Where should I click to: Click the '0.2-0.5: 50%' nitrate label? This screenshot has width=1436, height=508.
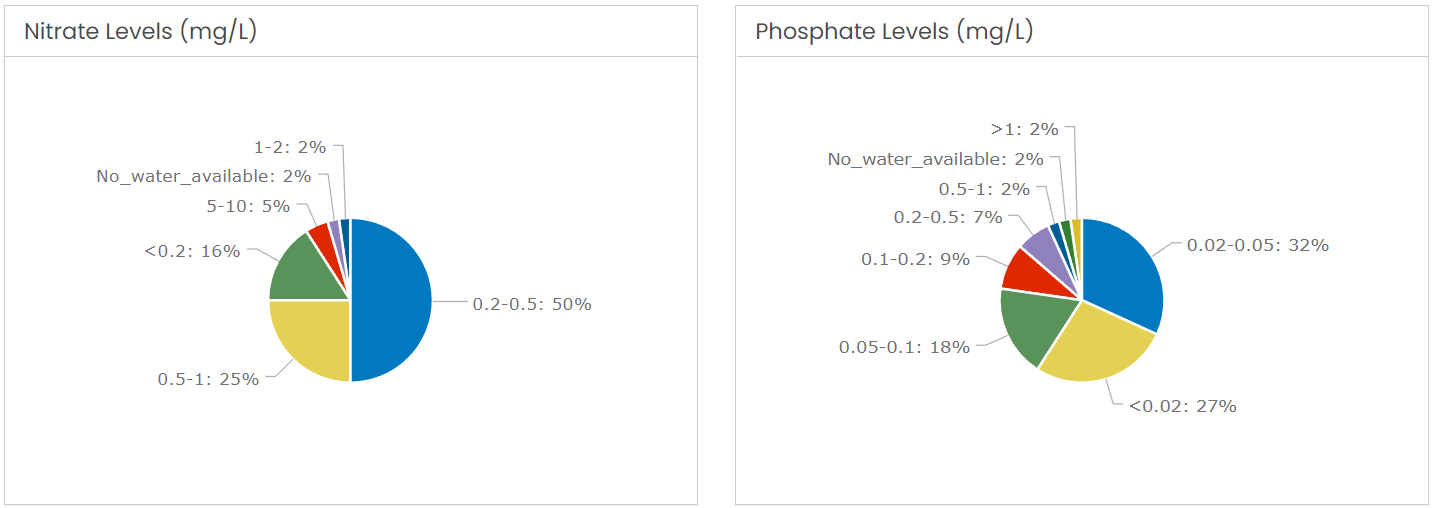(532, 304)
